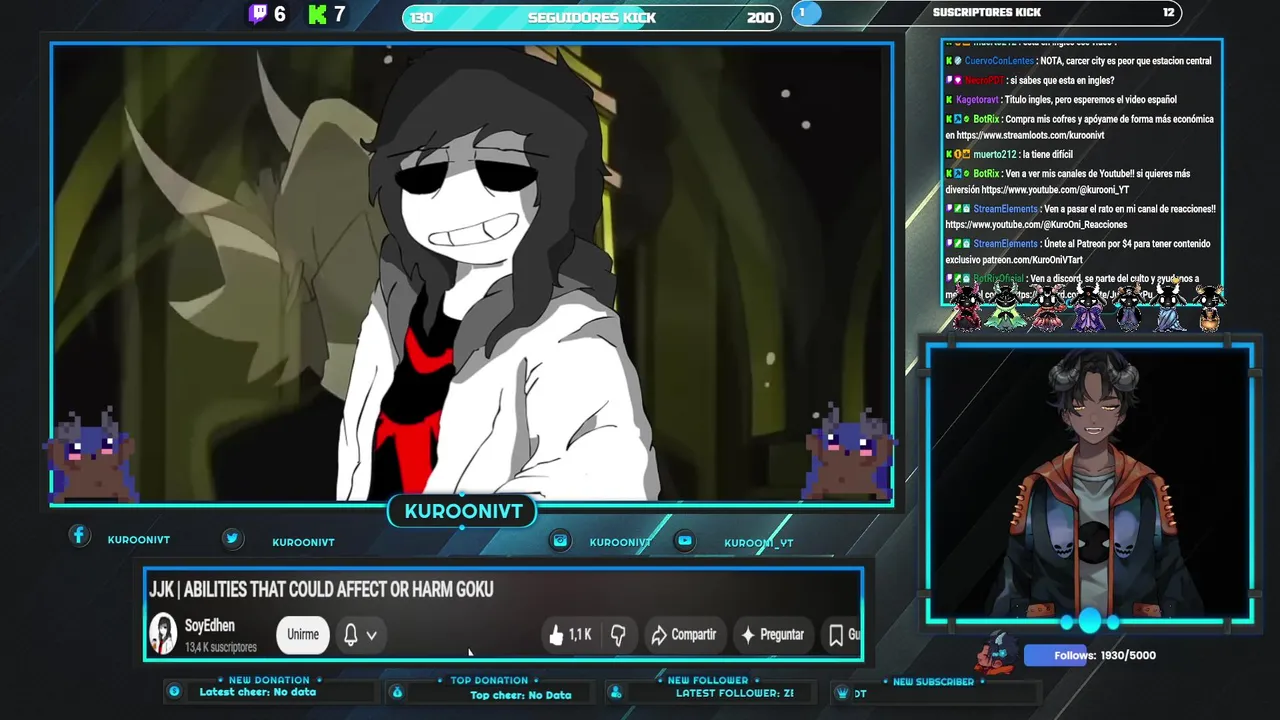Click username CuervoConLentes in chat

point(1000,61)
